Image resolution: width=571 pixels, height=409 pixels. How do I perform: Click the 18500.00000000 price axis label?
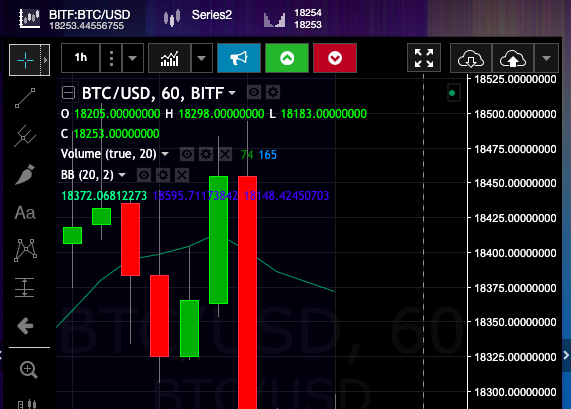point(515,114)
